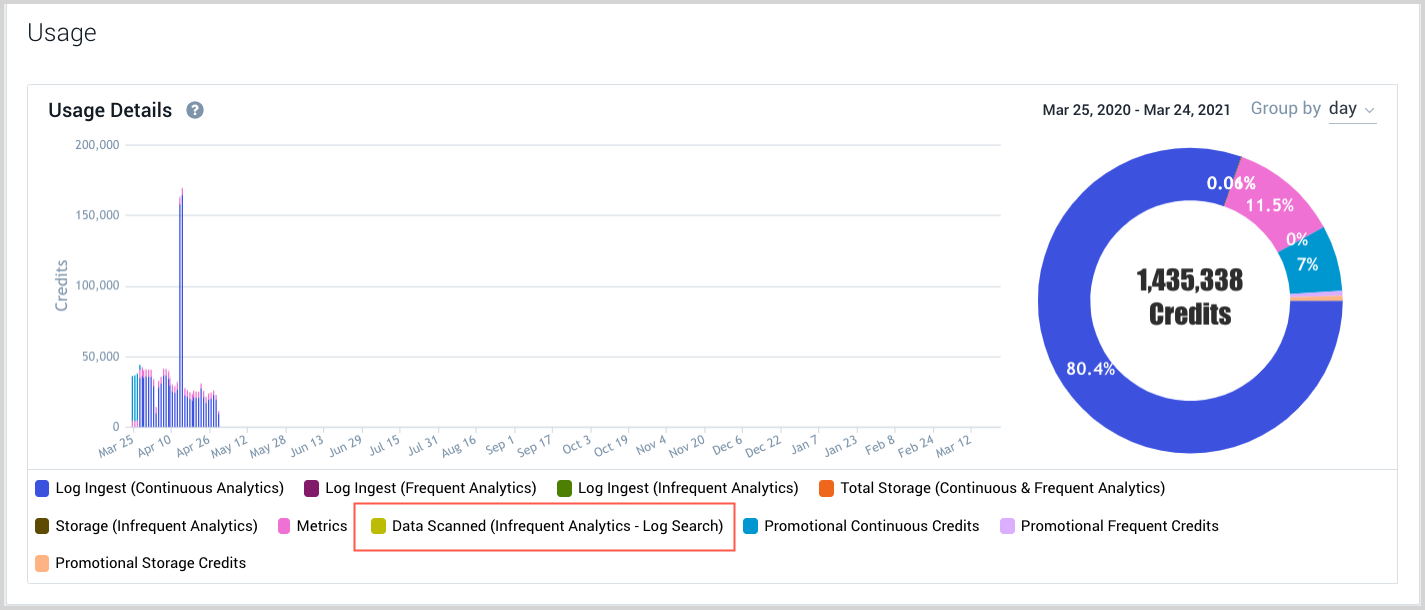Click the Group by chevron arrow
Screen dimensions: 1425x610
(1372, 110)
